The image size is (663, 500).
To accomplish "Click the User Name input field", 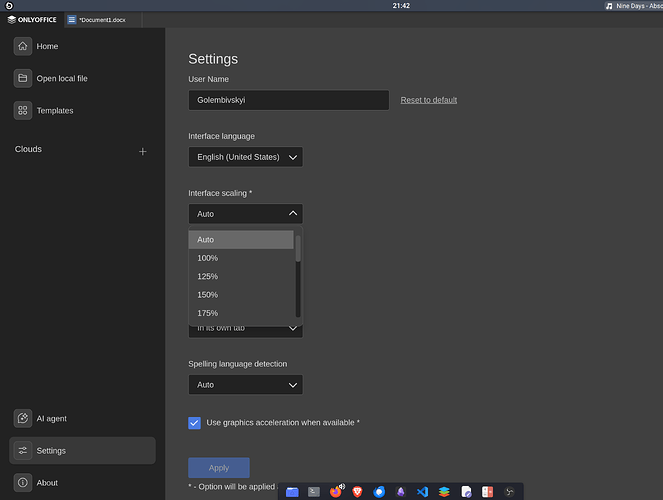I will tap(288, 100).
